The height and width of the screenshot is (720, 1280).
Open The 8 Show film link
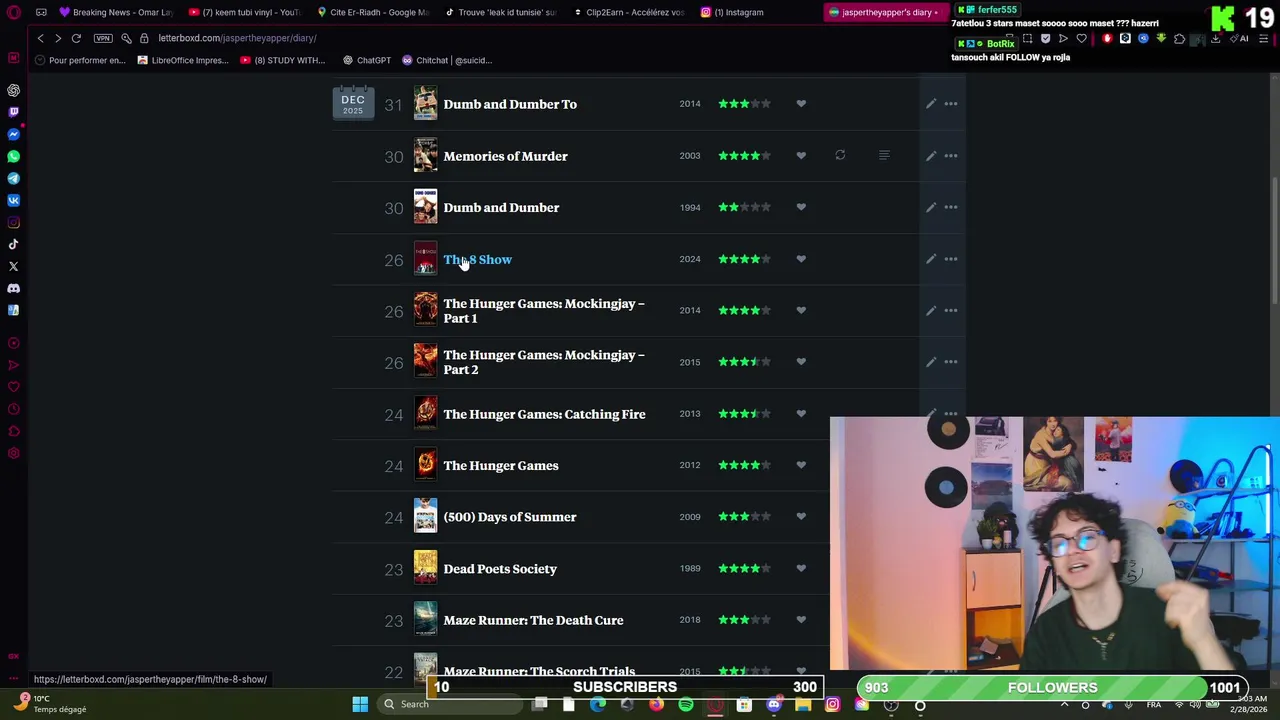477,259
